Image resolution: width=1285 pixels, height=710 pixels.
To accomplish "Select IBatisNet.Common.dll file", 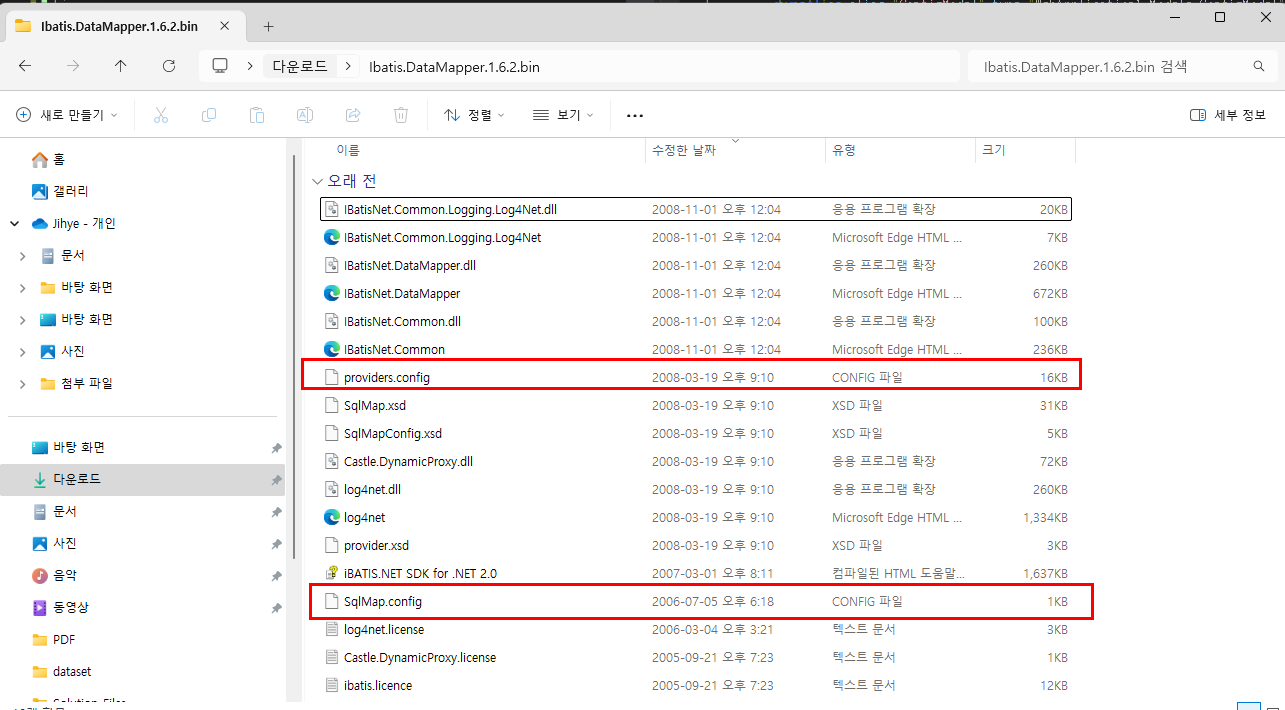I will pyautogui.click(x=697, y=322).
